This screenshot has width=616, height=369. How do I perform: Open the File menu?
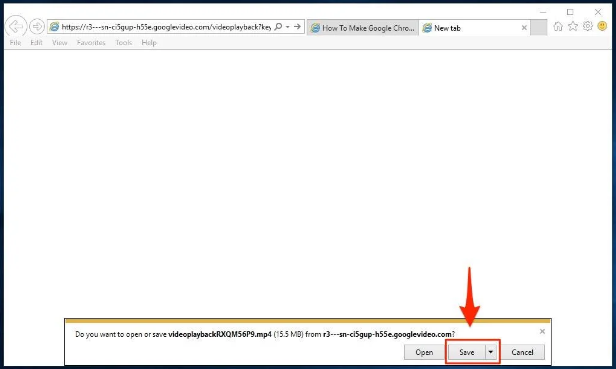[15, 42]
